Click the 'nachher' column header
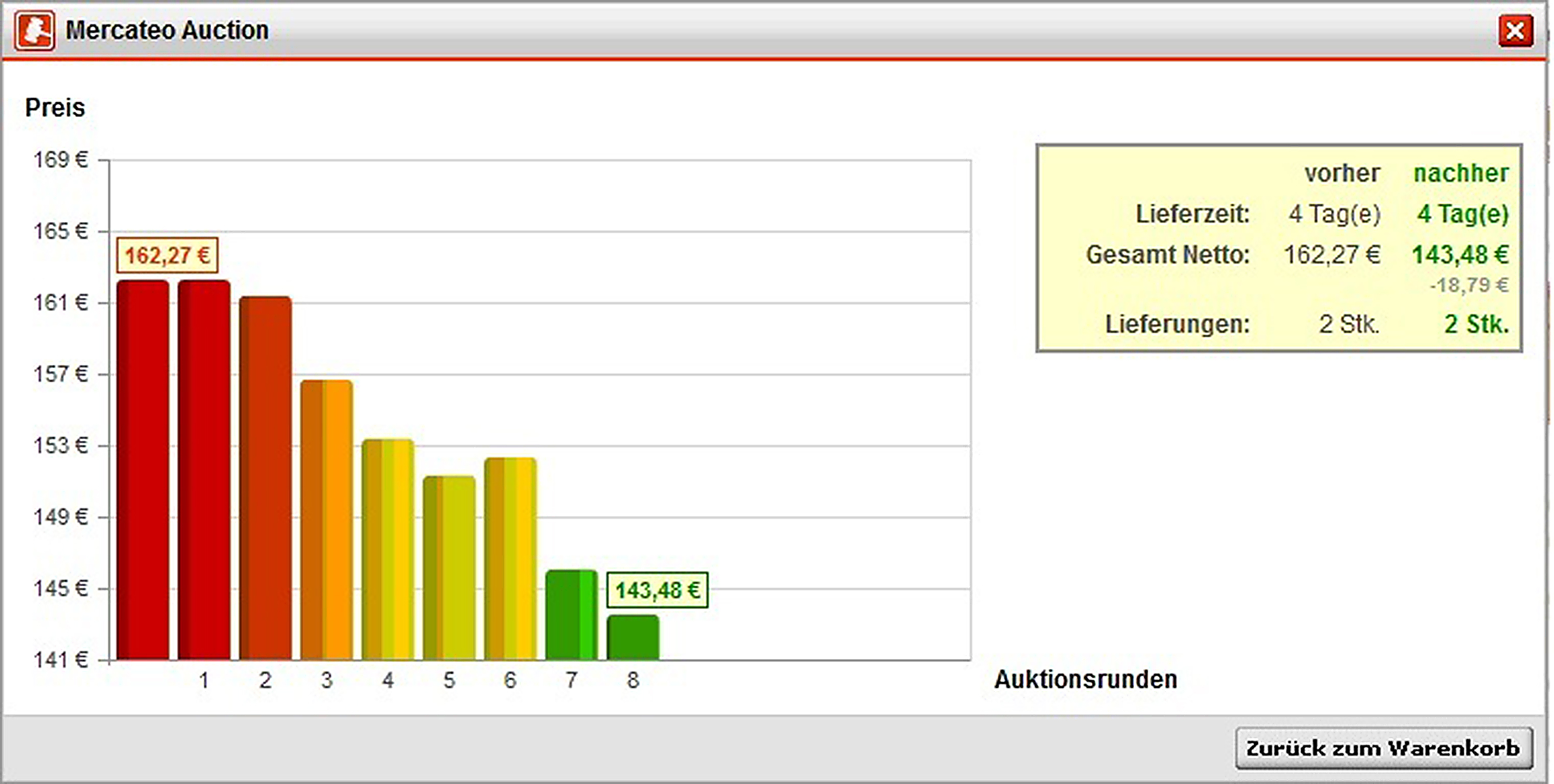The image size is (1554, 784). pos(1461,174)
